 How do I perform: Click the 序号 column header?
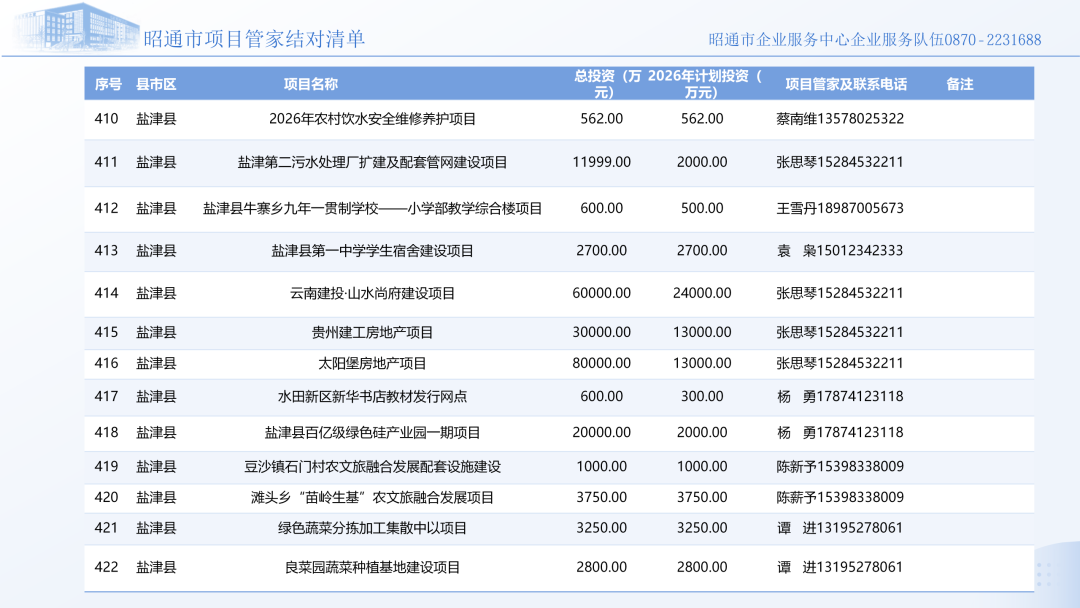[x=107, y=84]
